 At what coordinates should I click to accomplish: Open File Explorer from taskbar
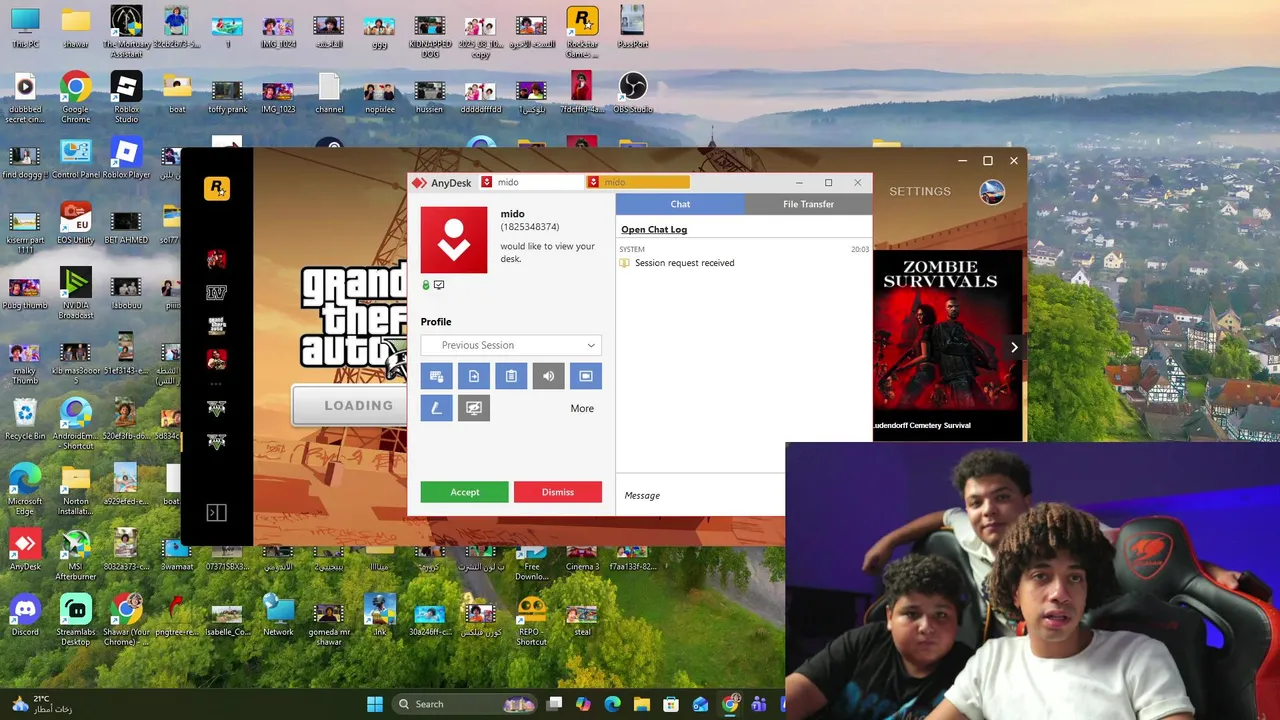tap(642, 704)
